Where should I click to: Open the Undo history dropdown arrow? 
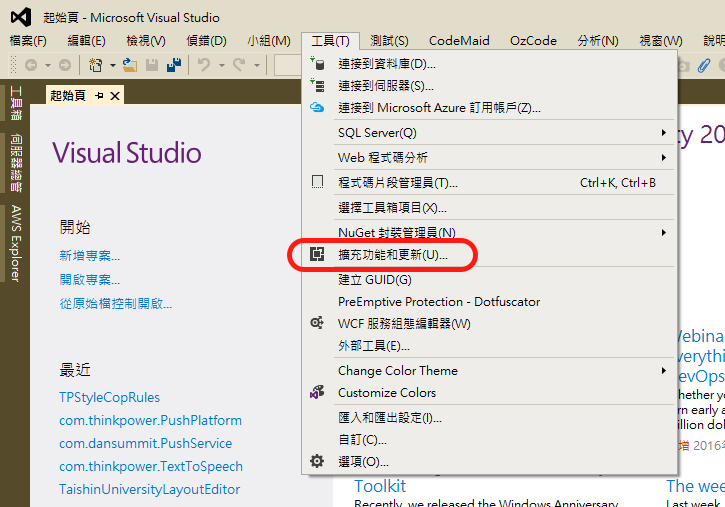click(221, 66)
